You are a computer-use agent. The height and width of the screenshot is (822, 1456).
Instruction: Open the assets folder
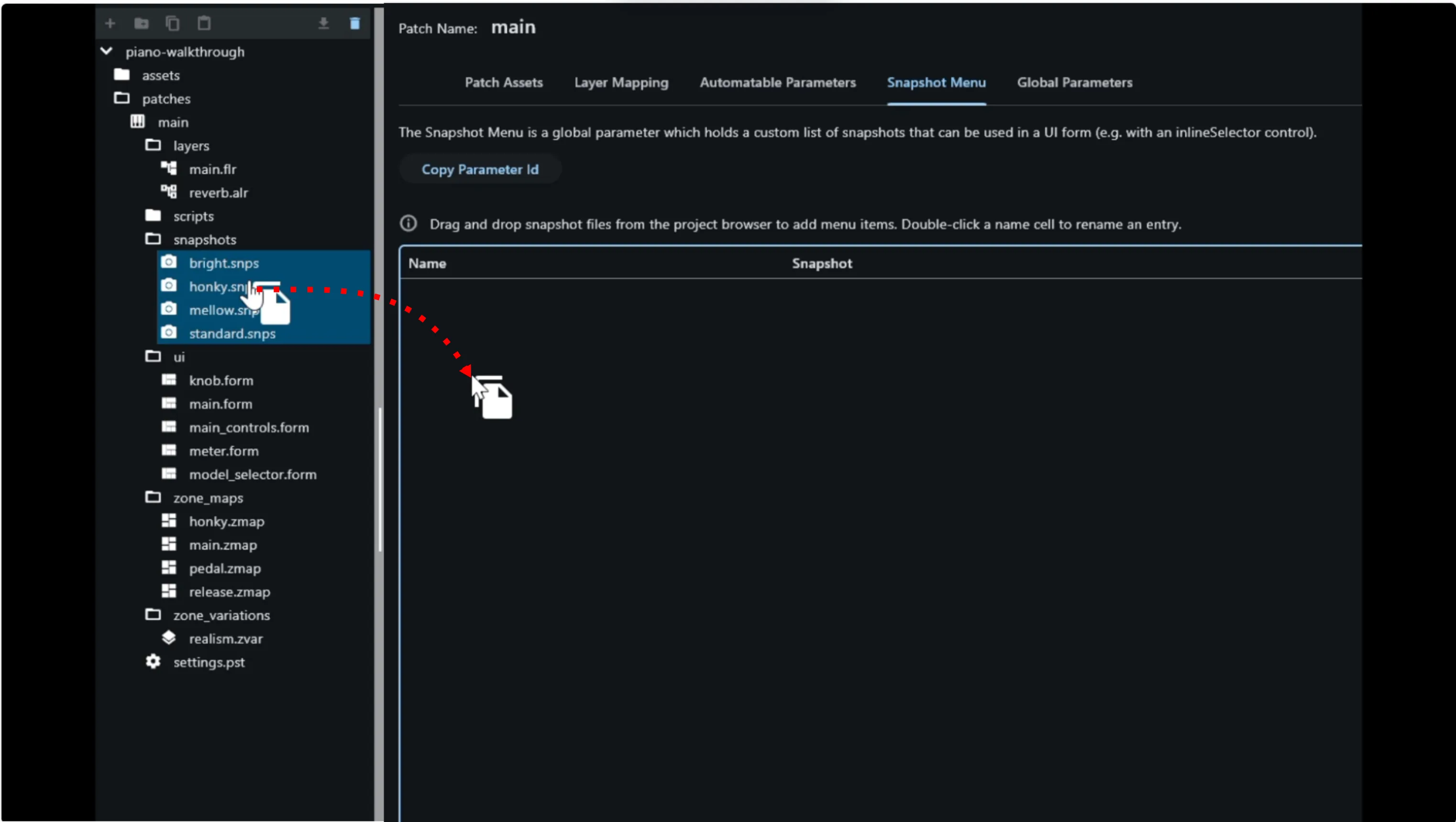[x=161, y=75]
